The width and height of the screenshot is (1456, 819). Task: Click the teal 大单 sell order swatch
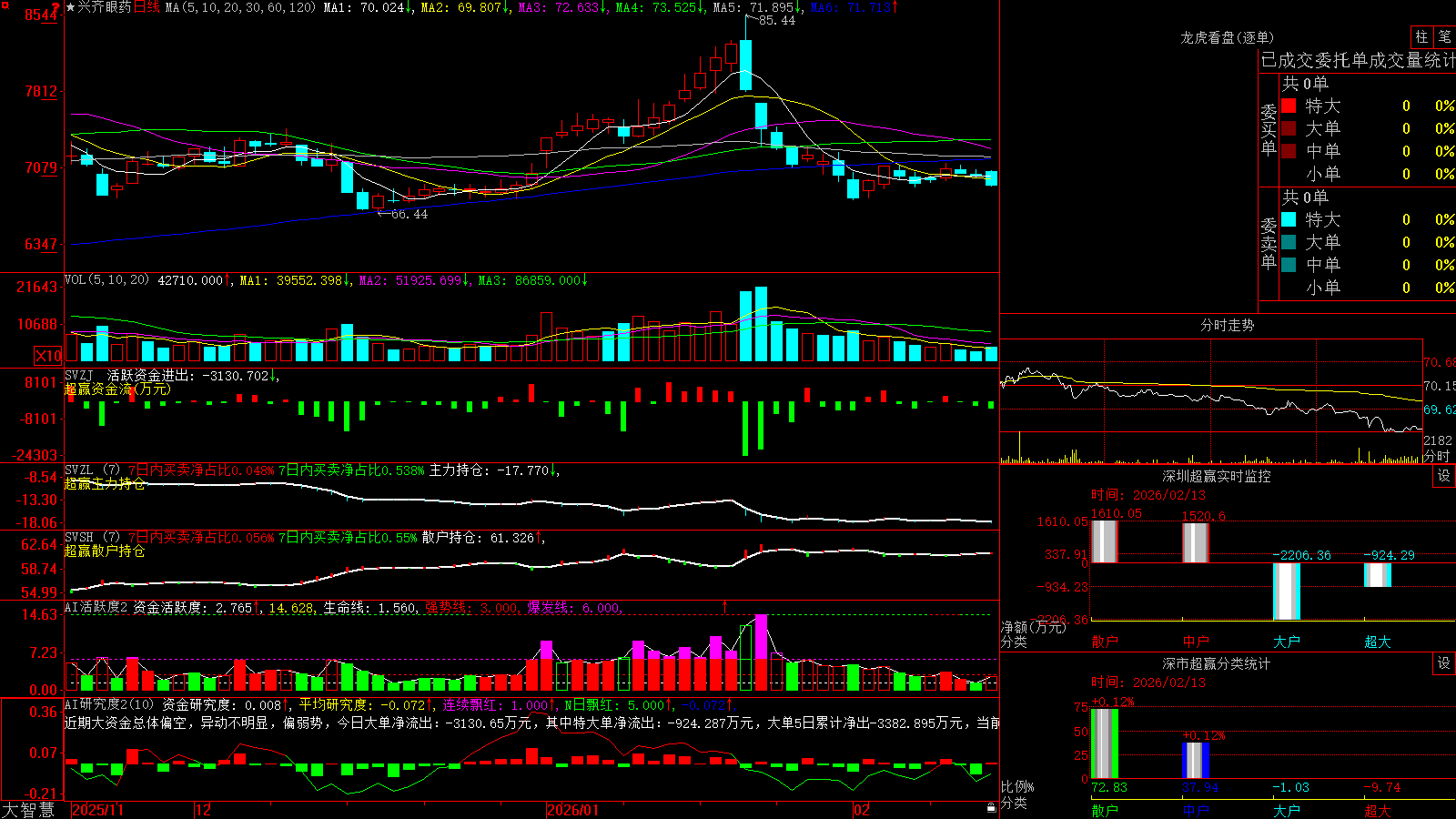coord(1289,242)
